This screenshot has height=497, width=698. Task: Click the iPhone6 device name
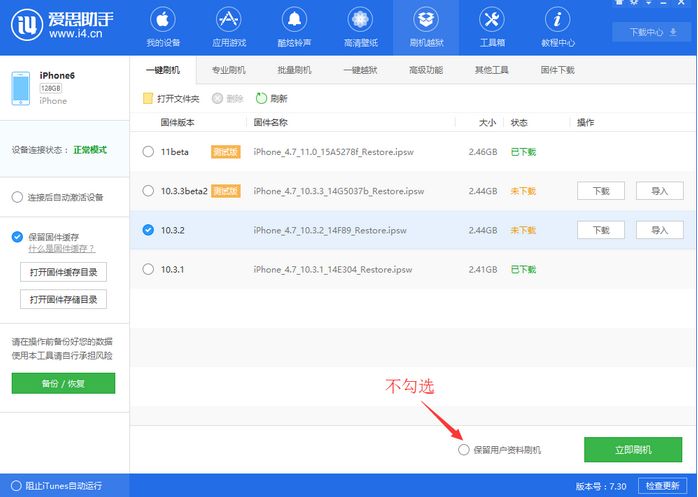[57, 75]
